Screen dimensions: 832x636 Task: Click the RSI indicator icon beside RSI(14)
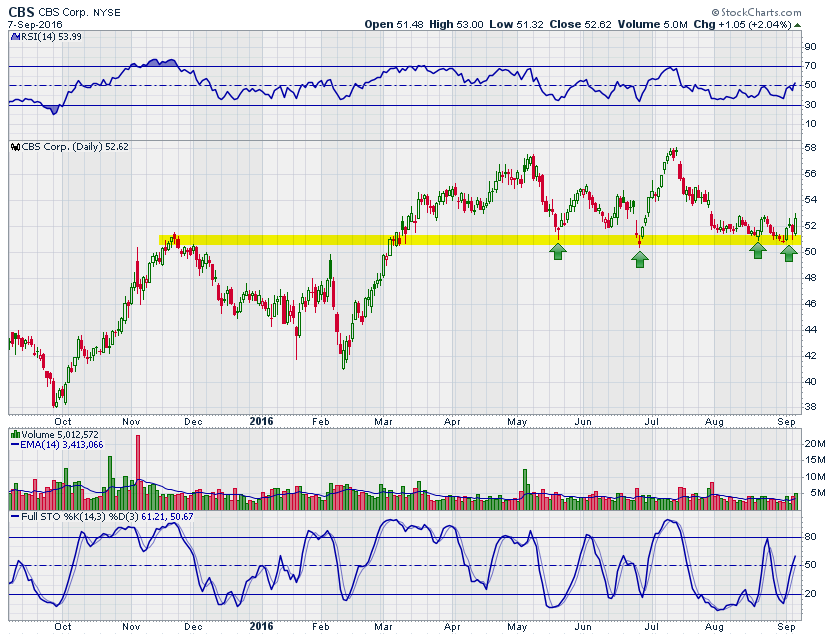click(x=14, y=37)
